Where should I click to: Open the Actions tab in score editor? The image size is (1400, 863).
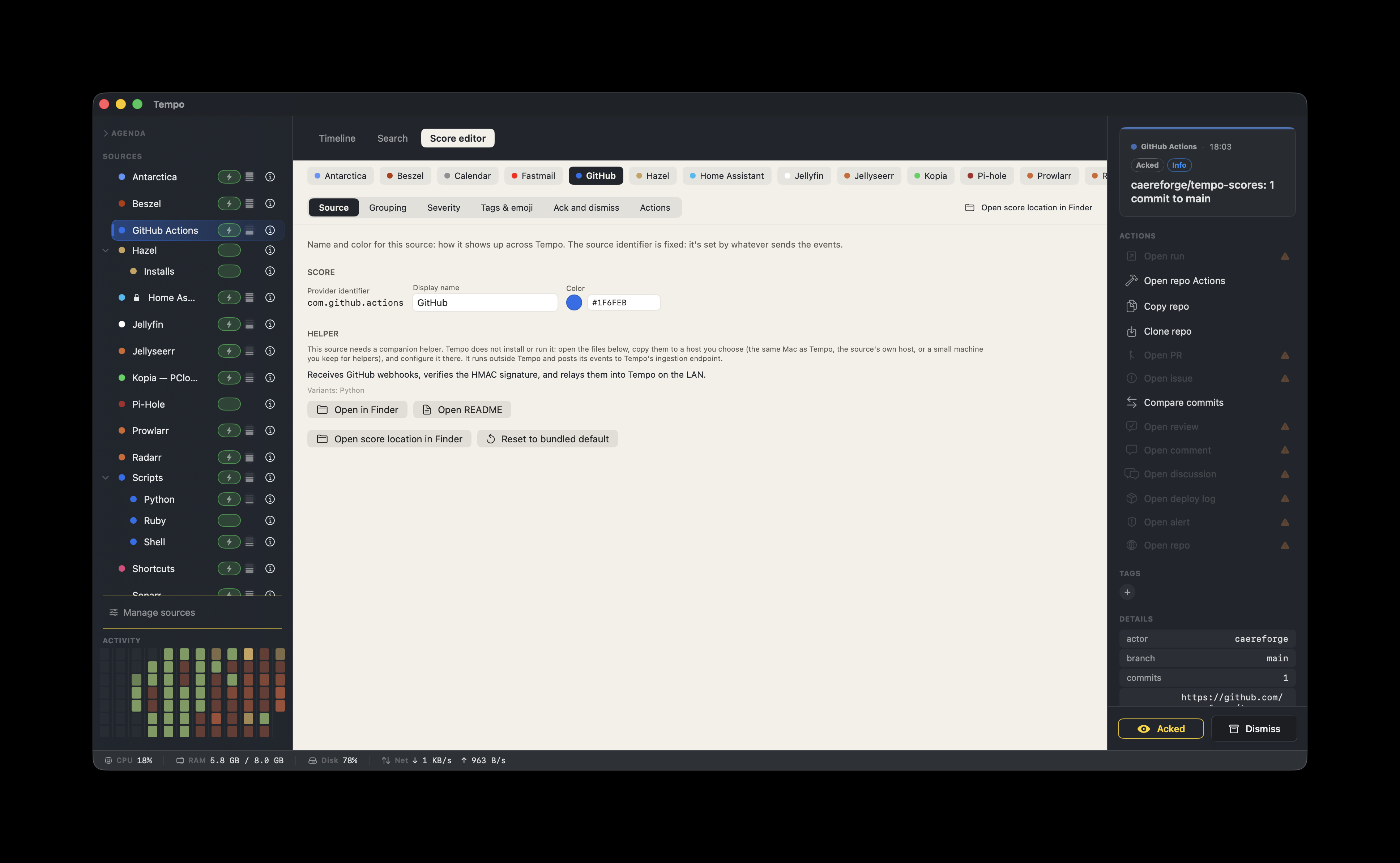point(655,208)
